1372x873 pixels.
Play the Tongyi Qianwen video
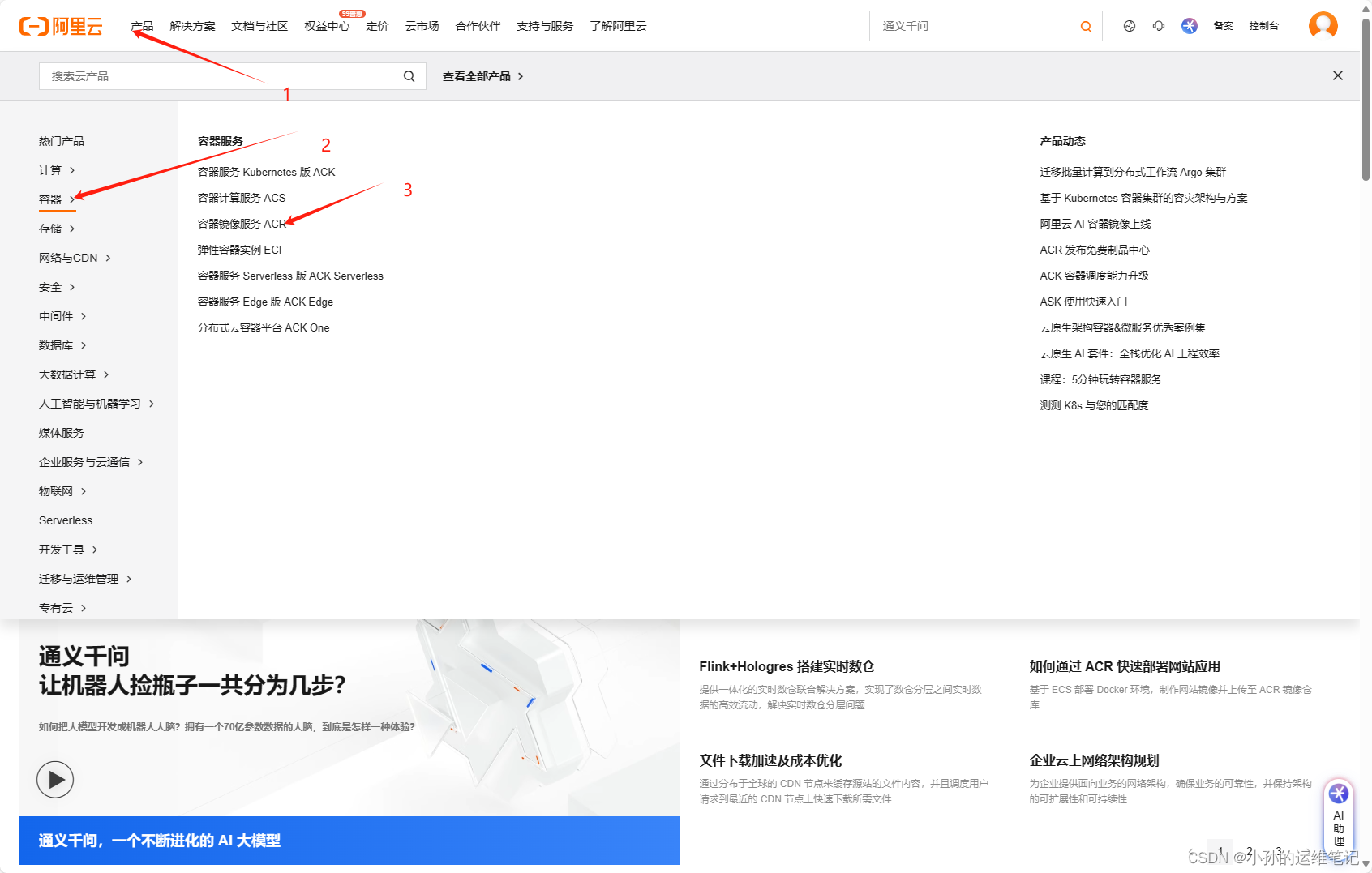click(x=55, y=780)
